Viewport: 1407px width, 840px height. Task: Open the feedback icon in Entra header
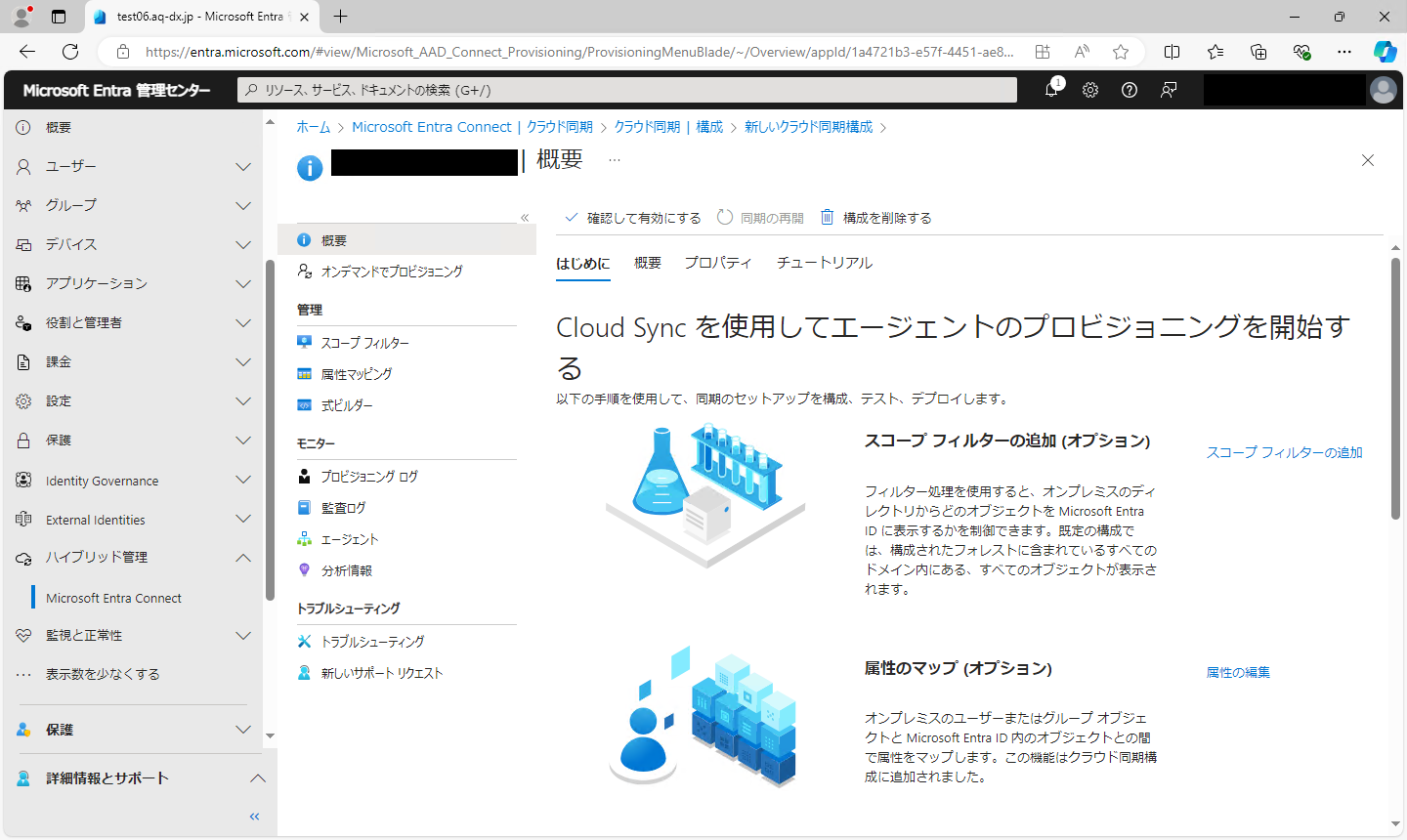point(1169,90)
